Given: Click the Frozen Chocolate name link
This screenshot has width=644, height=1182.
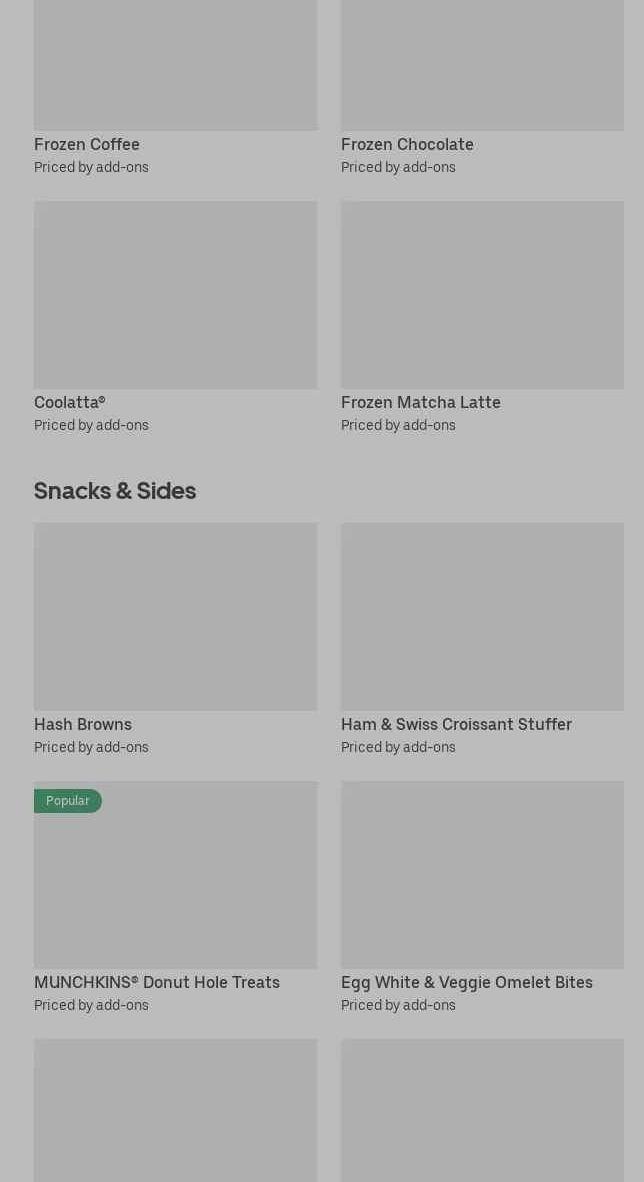Looking at the screenshot, I should (407, 144).
